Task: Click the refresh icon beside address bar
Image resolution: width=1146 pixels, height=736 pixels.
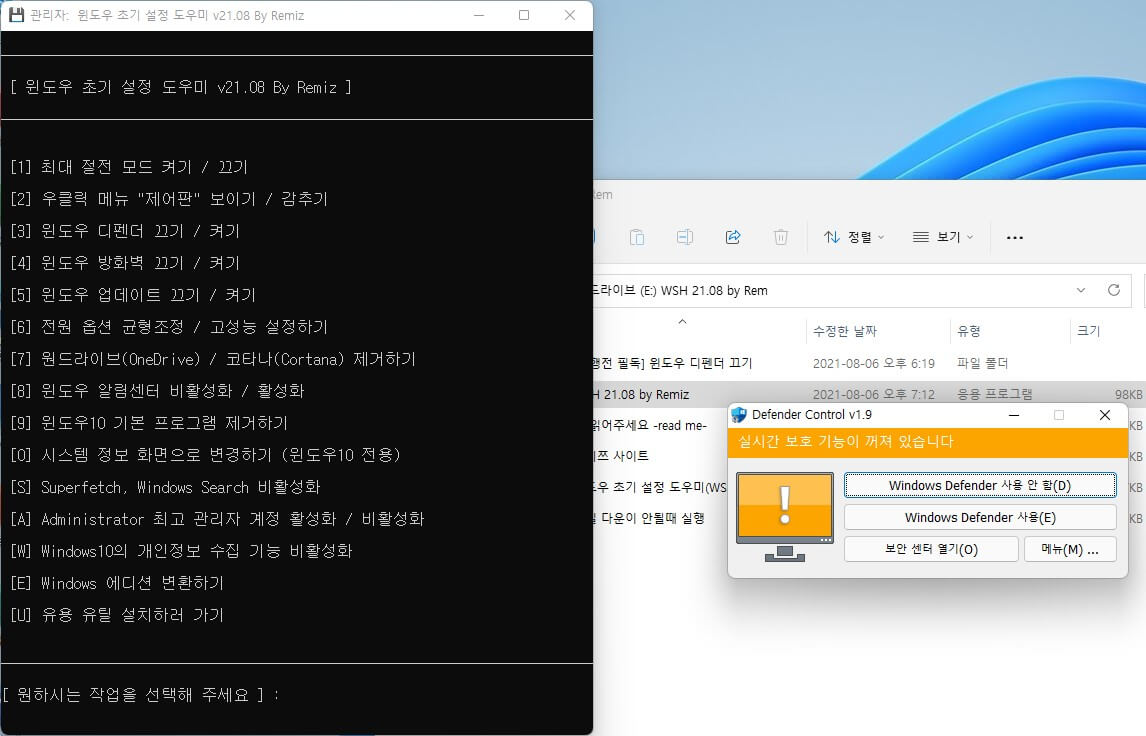Action: (1114, 290)
